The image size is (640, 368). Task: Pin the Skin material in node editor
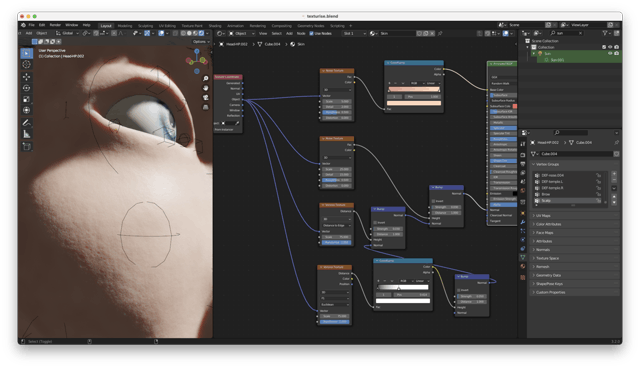tap(440, 33)
